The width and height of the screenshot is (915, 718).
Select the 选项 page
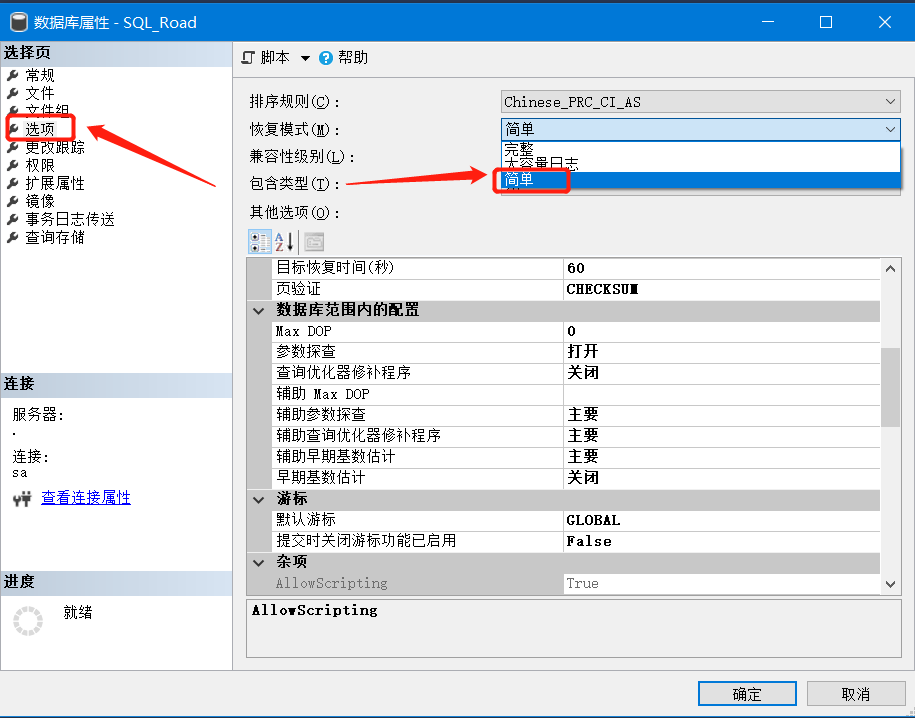pyautogui.click(x=40, y=129)
